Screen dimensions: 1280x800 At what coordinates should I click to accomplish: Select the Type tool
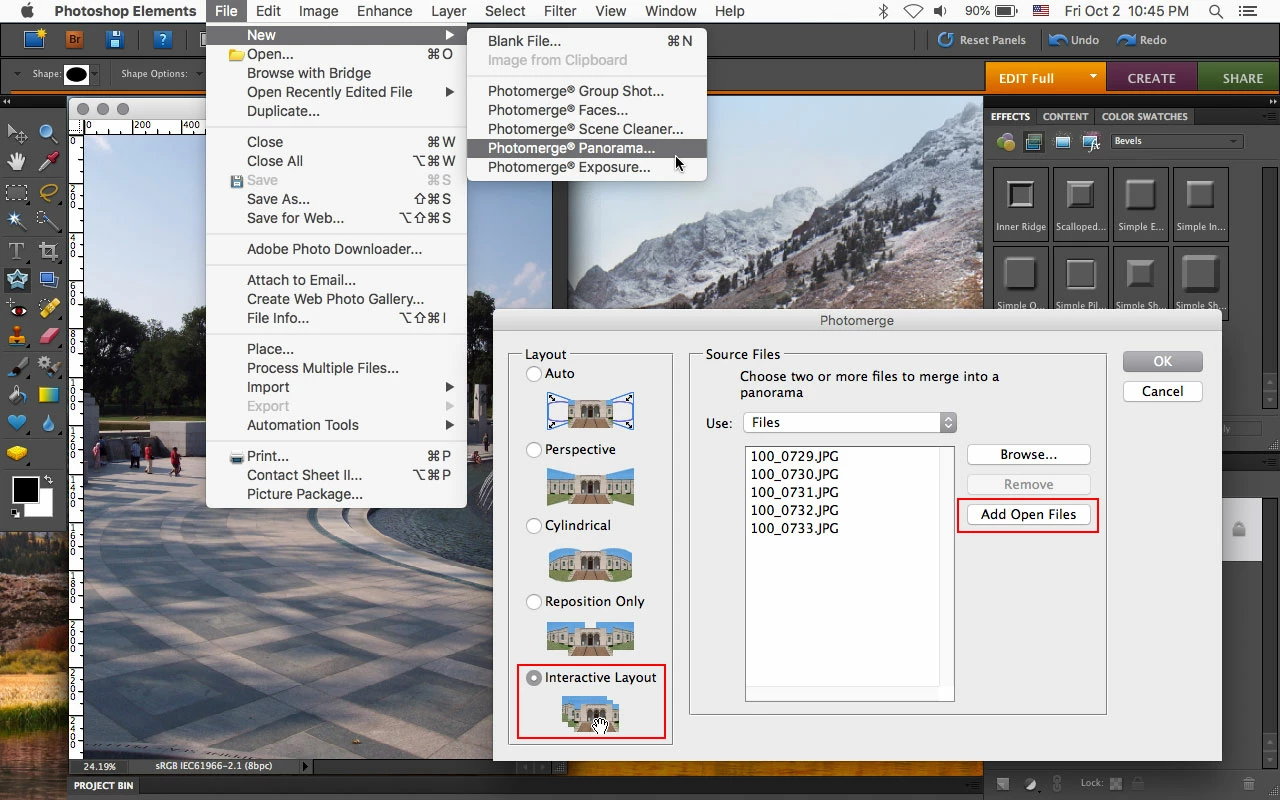tap(16, 250)
